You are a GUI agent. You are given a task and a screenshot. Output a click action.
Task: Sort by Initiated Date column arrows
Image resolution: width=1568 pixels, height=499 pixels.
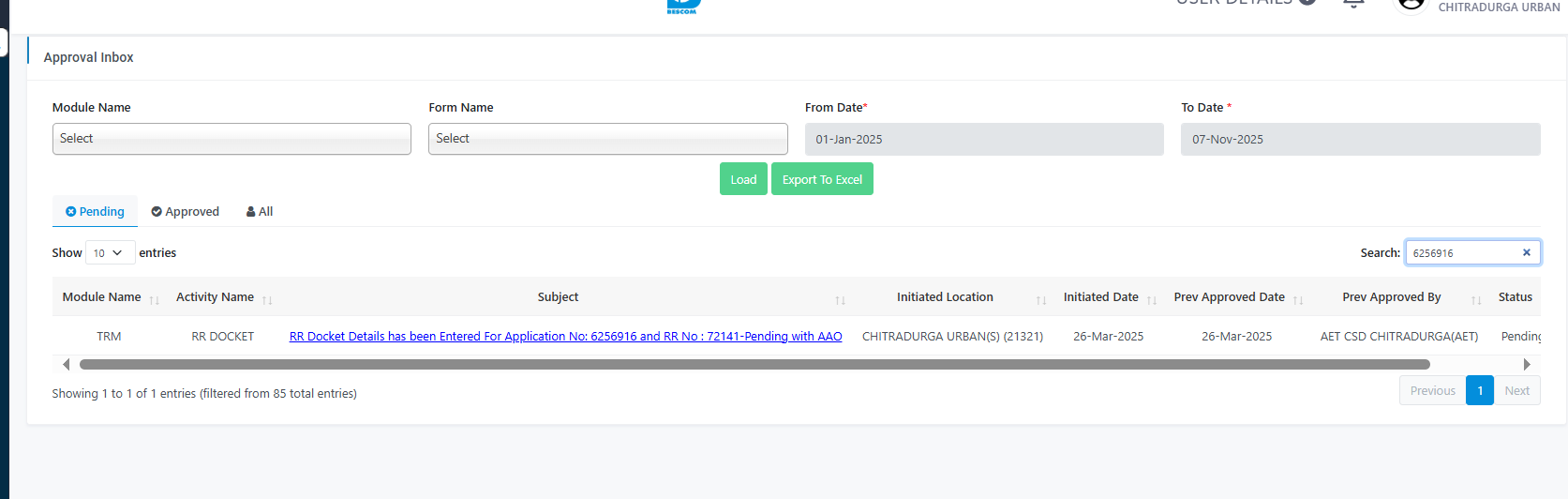click(x=1152, y=300)
